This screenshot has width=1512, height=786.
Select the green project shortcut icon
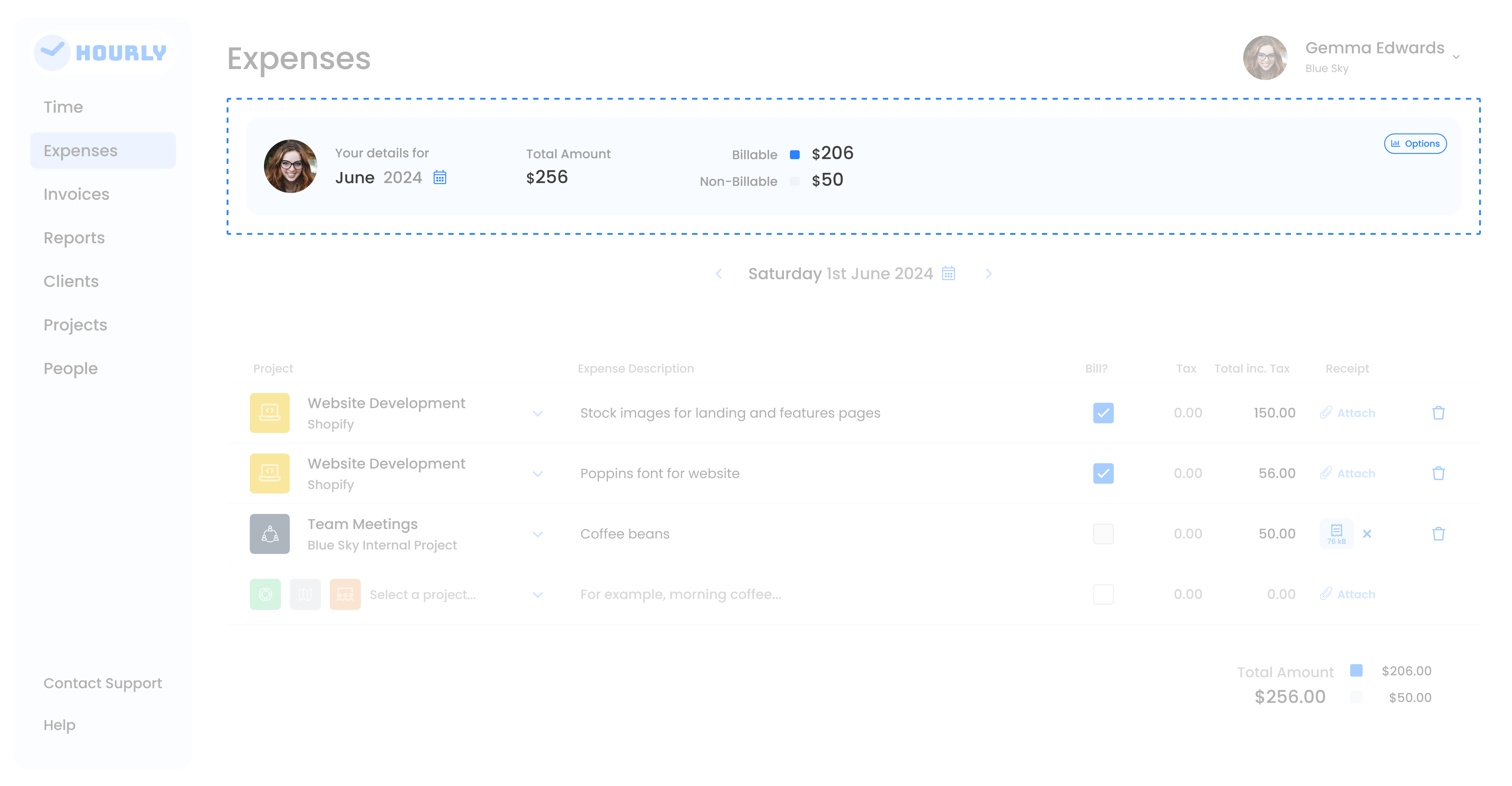(265, 594)
